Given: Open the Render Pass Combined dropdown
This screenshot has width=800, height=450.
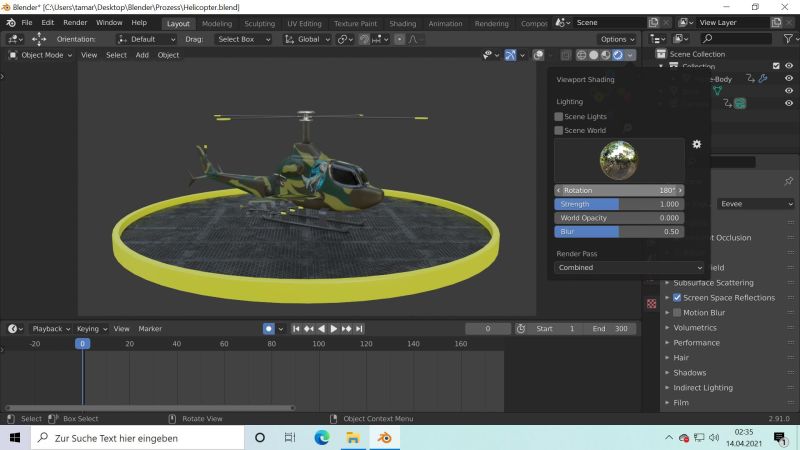Looking at the screenshot, I should click(616, 268).
